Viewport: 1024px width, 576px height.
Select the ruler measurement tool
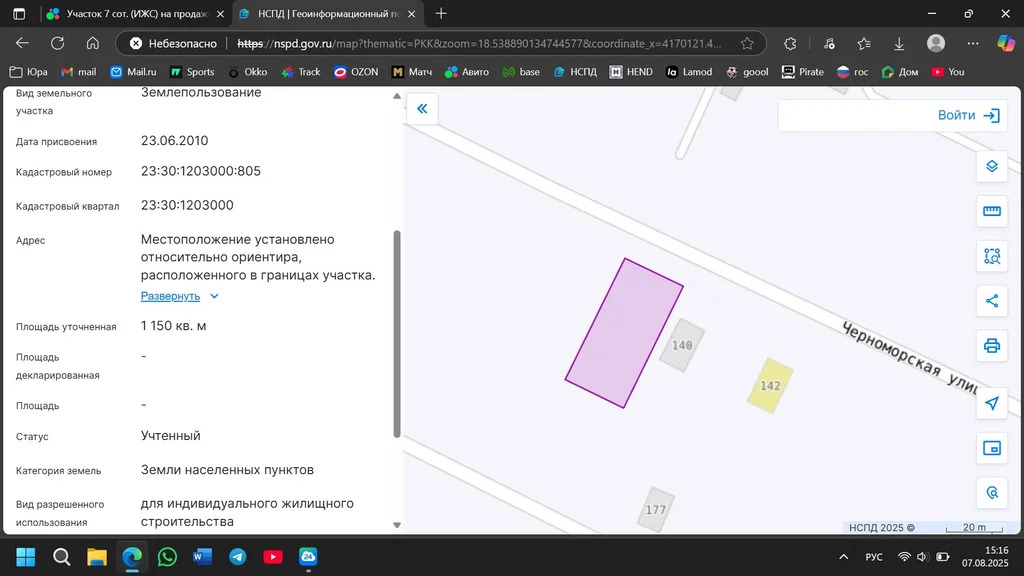click(992, 211)
